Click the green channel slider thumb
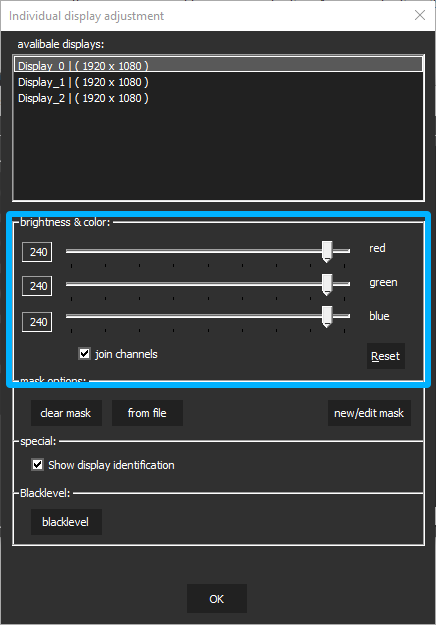Screen dimensions: 436x625 click(x=327, y=285)
